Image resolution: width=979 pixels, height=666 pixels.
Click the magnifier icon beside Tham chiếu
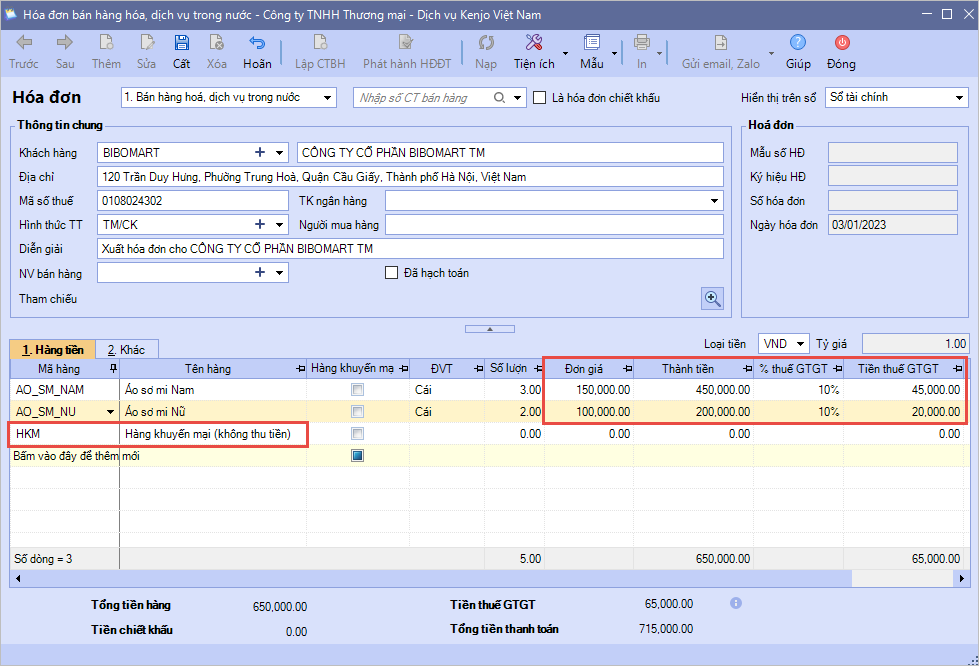click(x=711, y=298)
